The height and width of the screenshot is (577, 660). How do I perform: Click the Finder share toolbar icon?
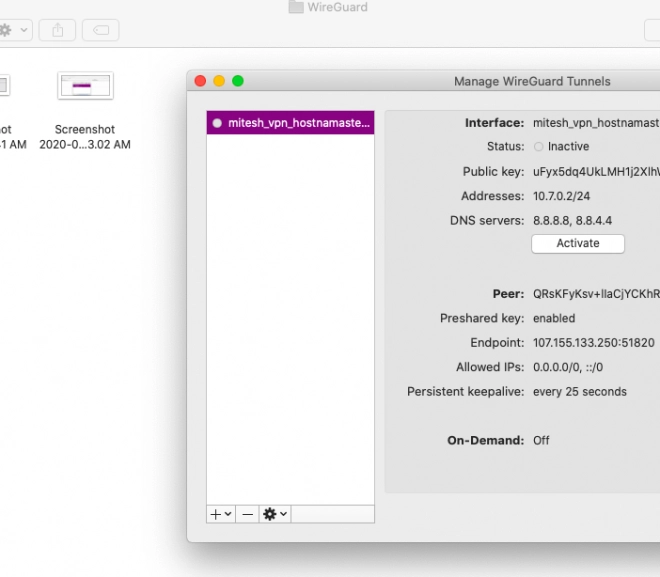[57, 30]
